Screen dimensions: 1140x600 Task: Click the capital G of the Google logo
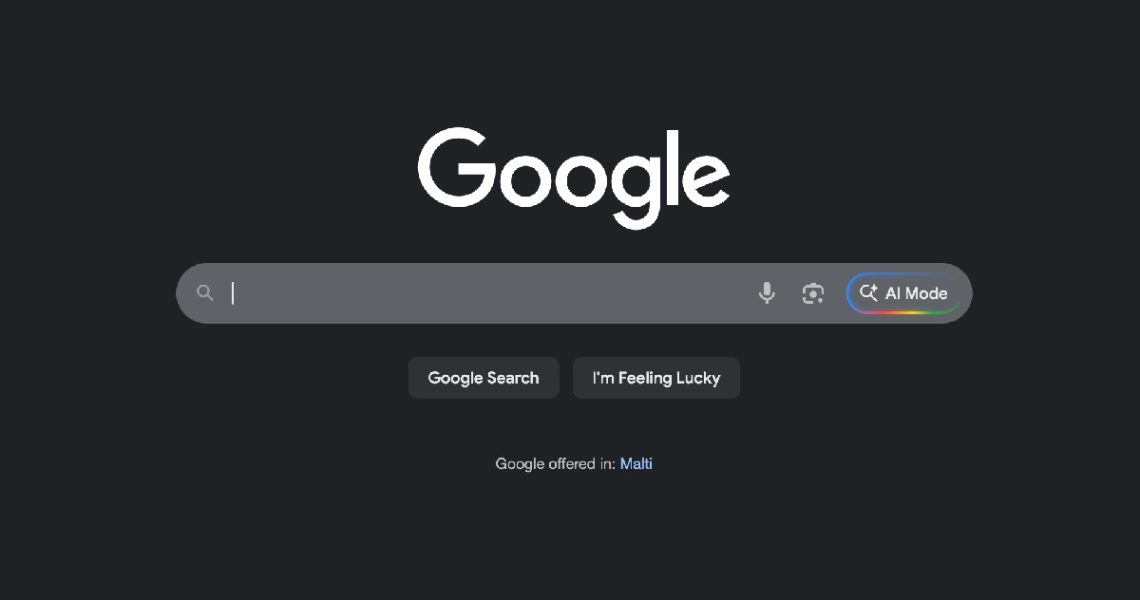click(457, 168)
